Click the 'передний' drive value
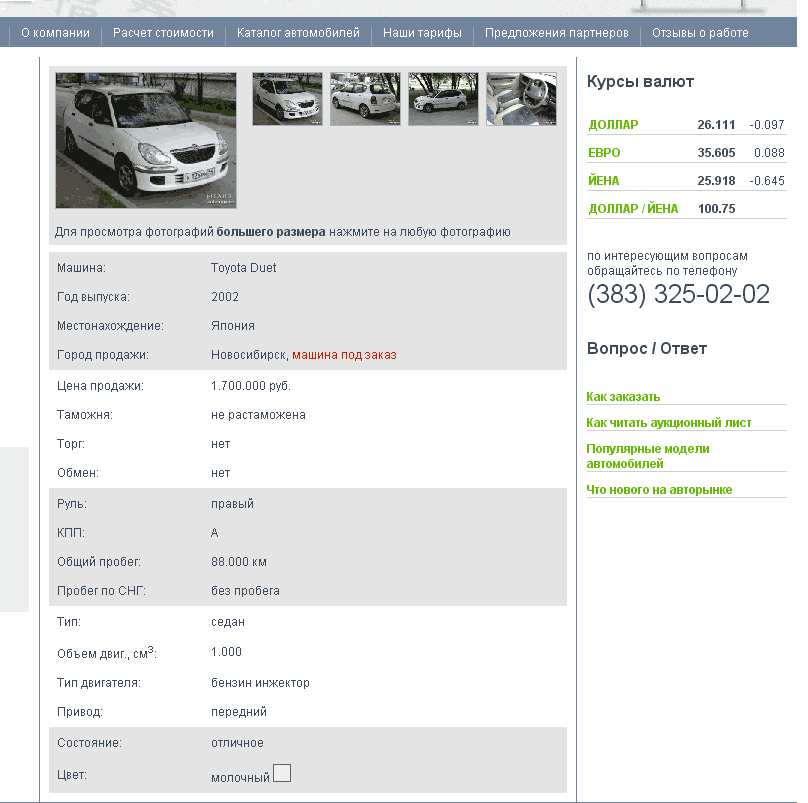808x803 pixels. click(x=239, y=712)
